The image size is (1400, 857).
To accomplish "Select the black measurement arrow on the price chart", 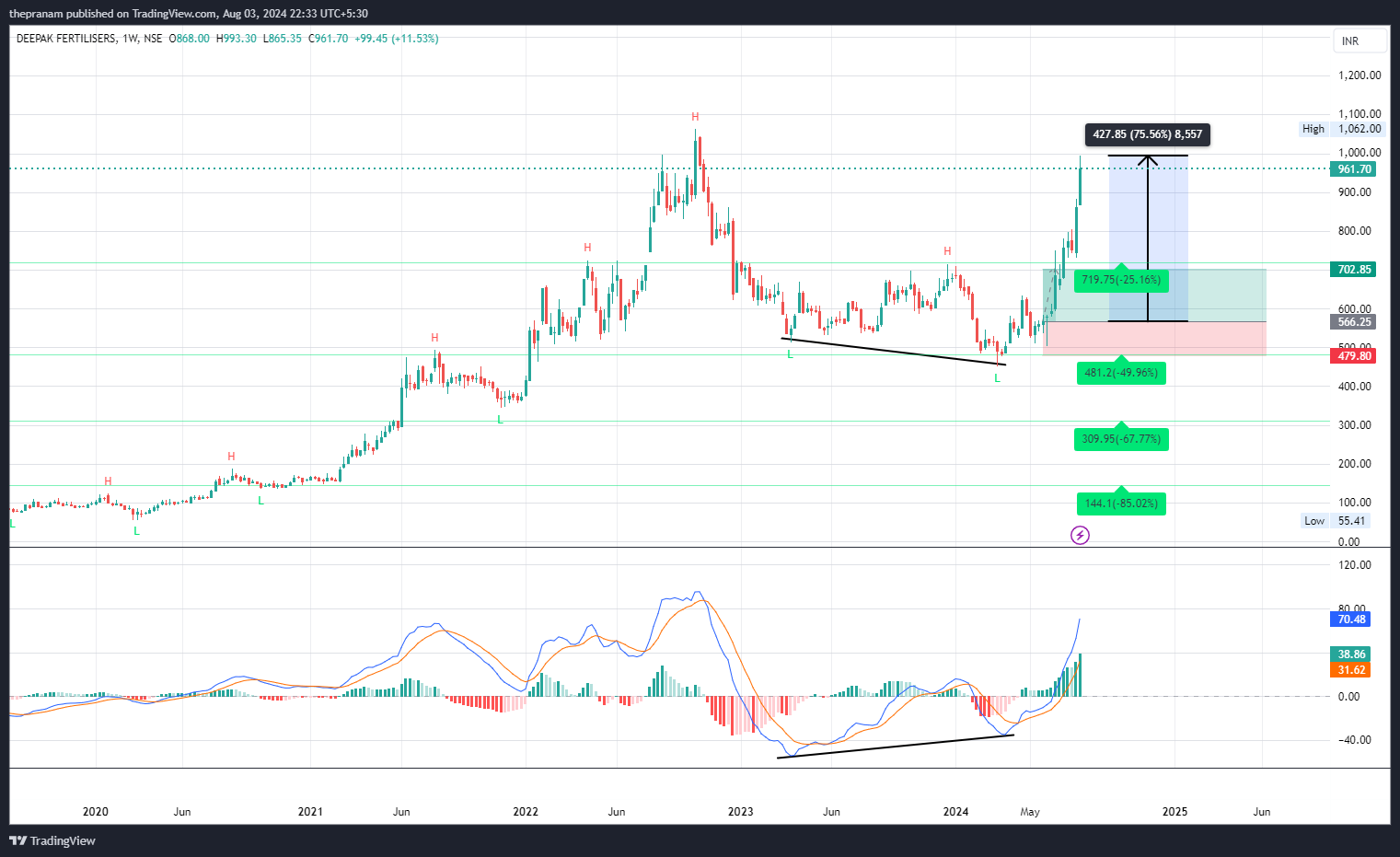I will [1148, 238].
